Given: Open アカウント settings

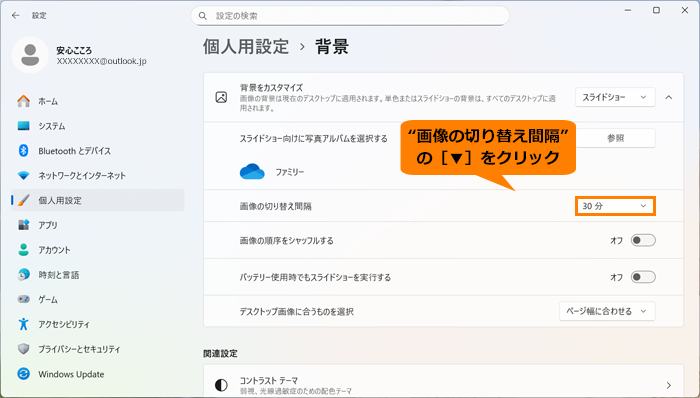Looking at the screenshot, I should 98,250.
